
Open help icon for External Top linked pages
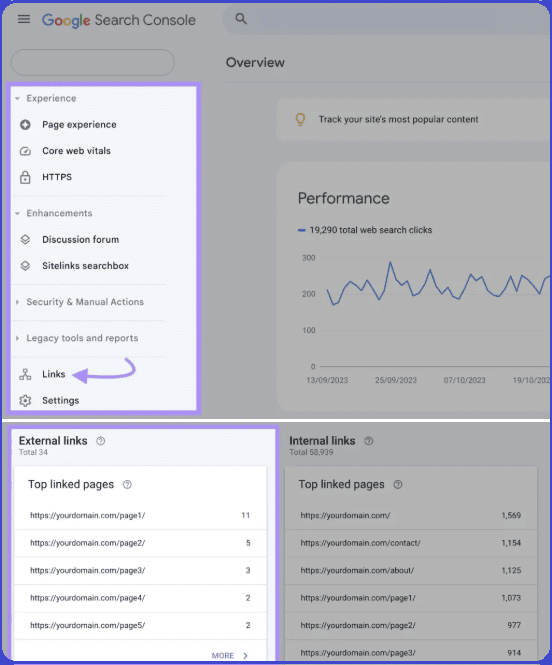(x=127, y=485)
